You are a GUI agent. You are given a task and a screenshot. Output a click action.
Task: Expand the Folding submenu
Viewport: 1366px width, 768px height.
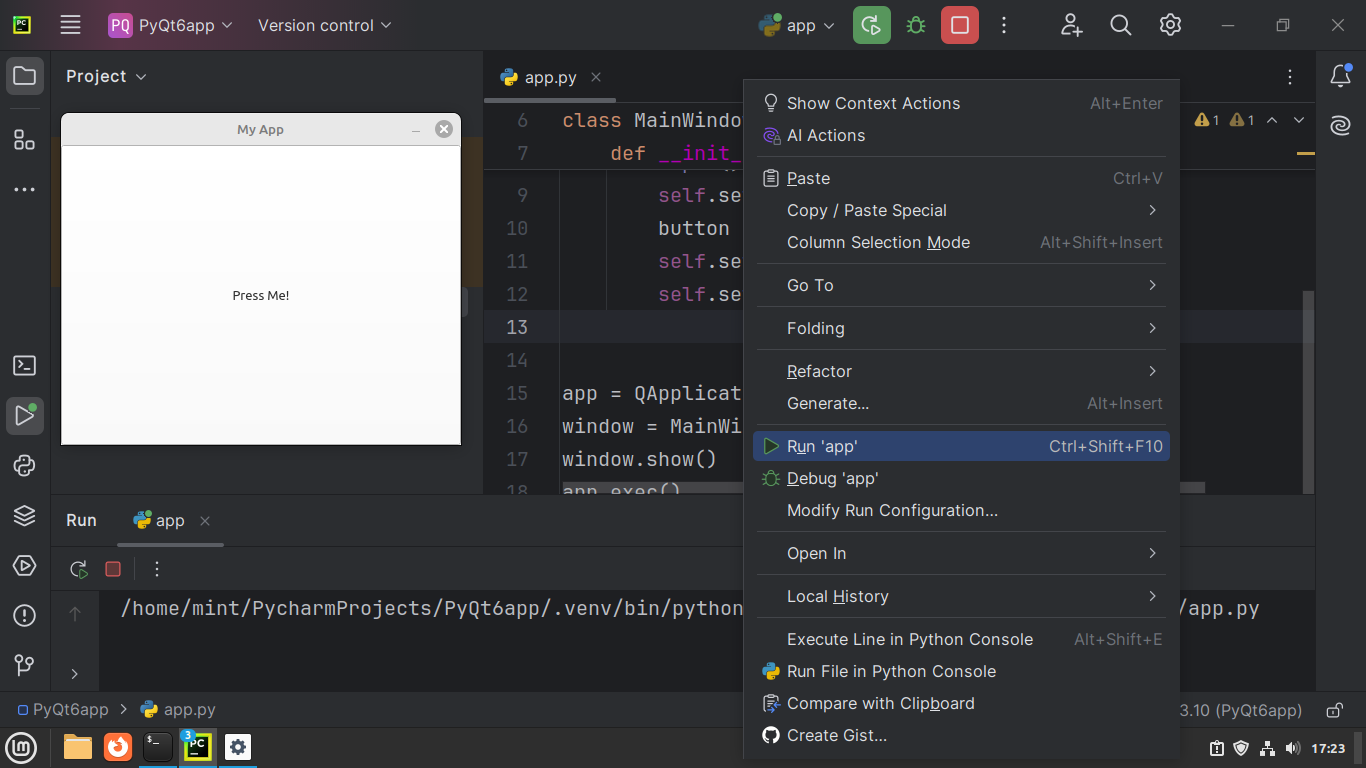961,328
